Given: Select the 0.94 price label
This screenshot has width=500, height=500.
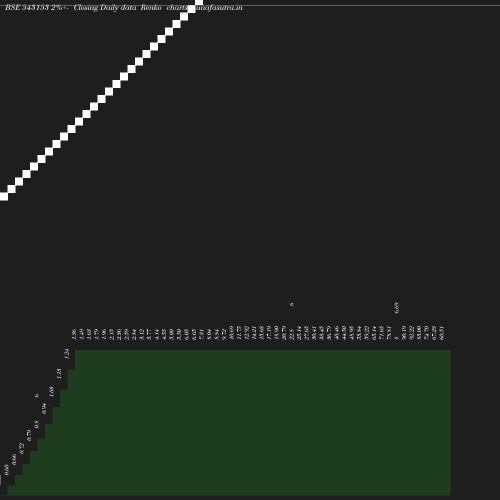Looking at the screenshot, I should point(44,409).
